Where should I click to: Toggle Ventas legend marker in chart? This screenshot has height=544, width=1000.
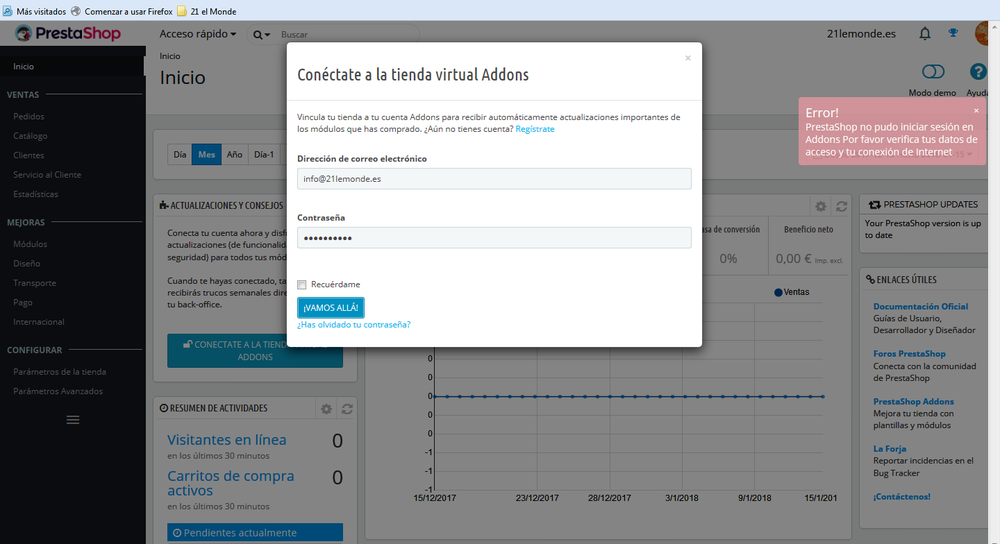pos(778,292)
